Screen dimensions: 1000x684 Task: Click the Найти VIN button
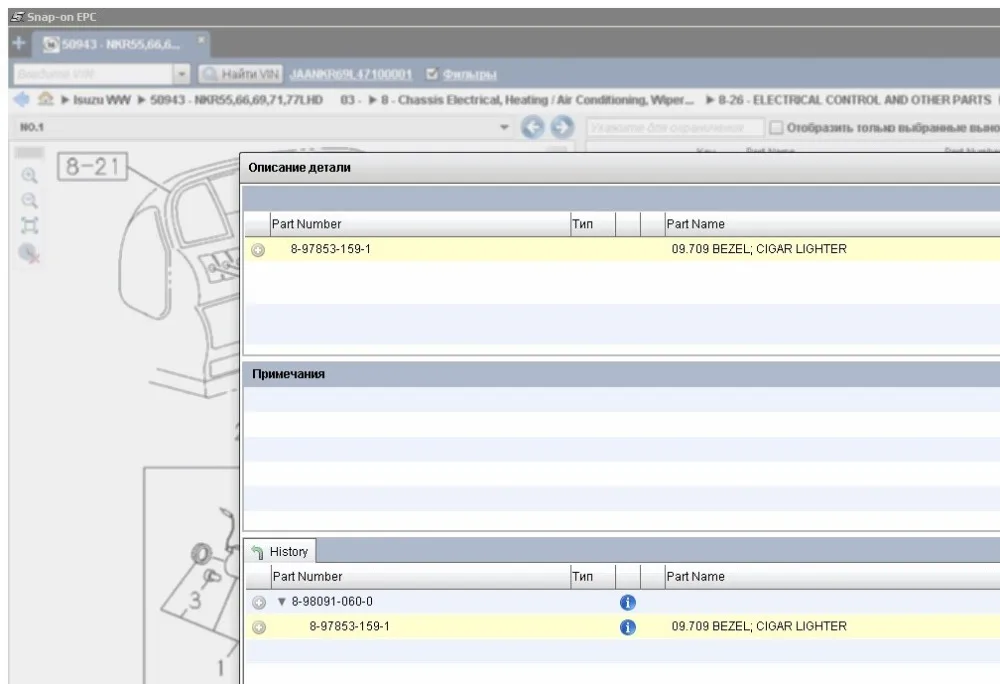[x=240, y=75]
